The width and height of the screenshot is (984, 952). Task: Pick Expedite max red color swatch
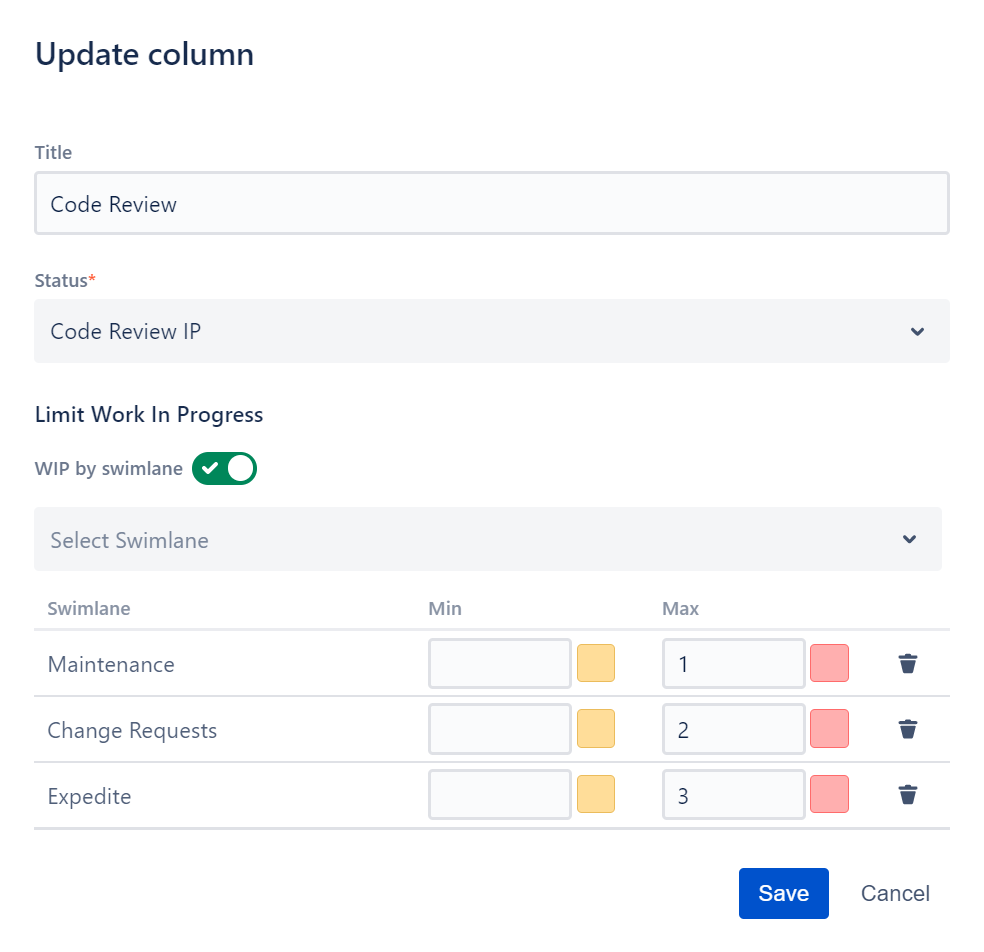tap(829, 794)
